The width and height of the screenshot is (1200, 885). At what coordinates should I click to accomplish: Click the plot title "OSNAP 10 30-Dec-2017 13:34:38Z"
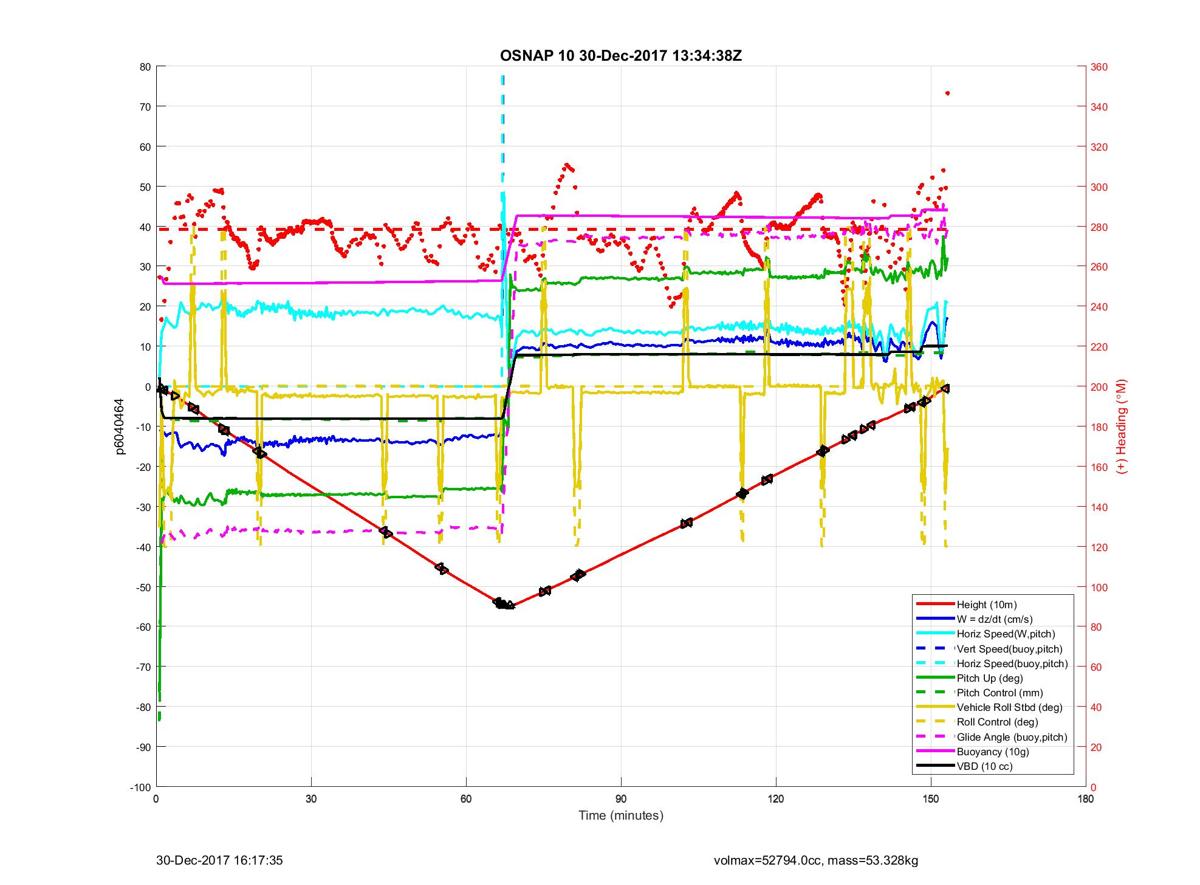(x=620, y=55)
